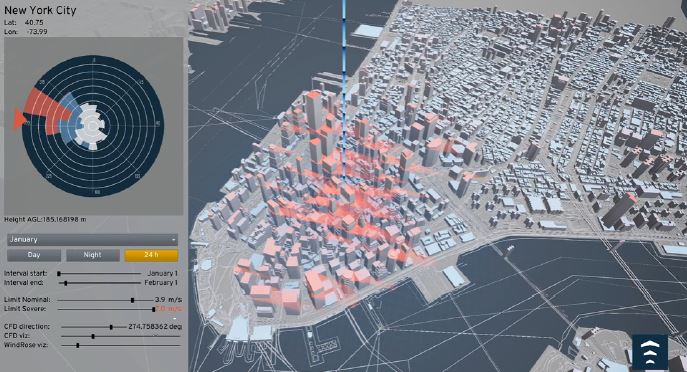687x372 pixels.
Task: Click the stacked chevrons logo icon
Action: point(650,352)
